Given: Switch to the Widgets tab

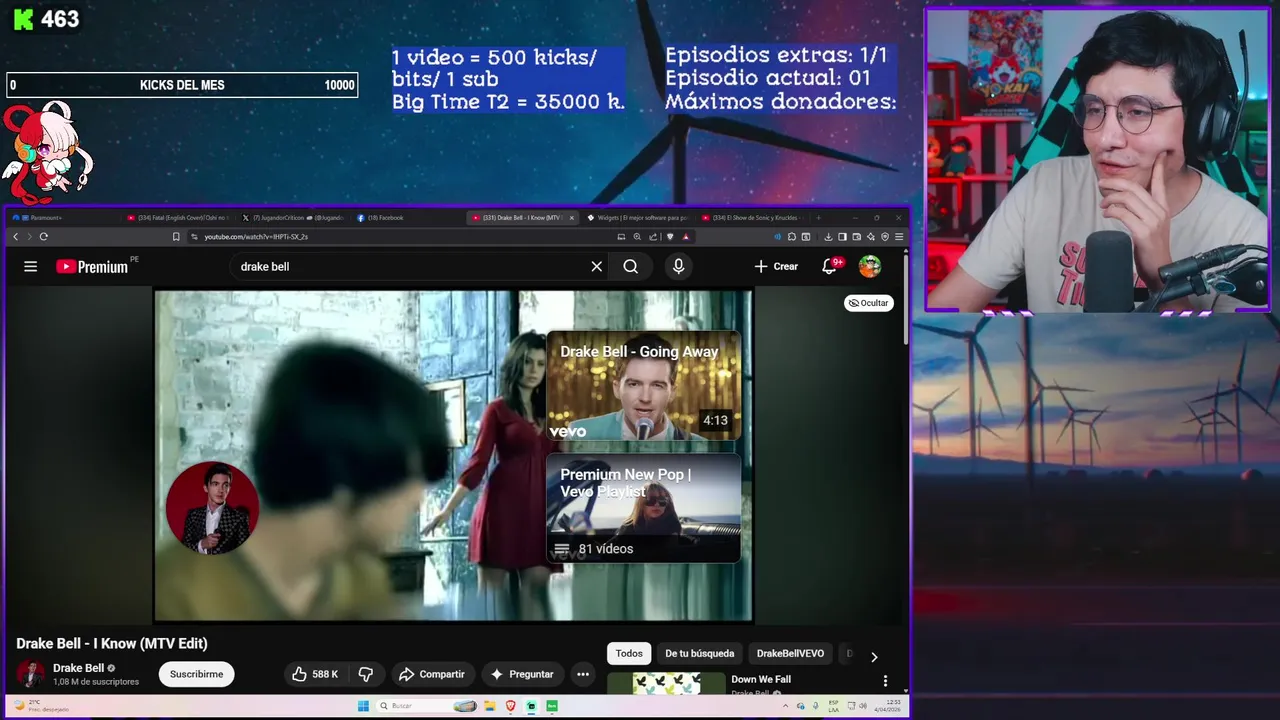Looking at the screenshot, I should [x=636, y=217].
